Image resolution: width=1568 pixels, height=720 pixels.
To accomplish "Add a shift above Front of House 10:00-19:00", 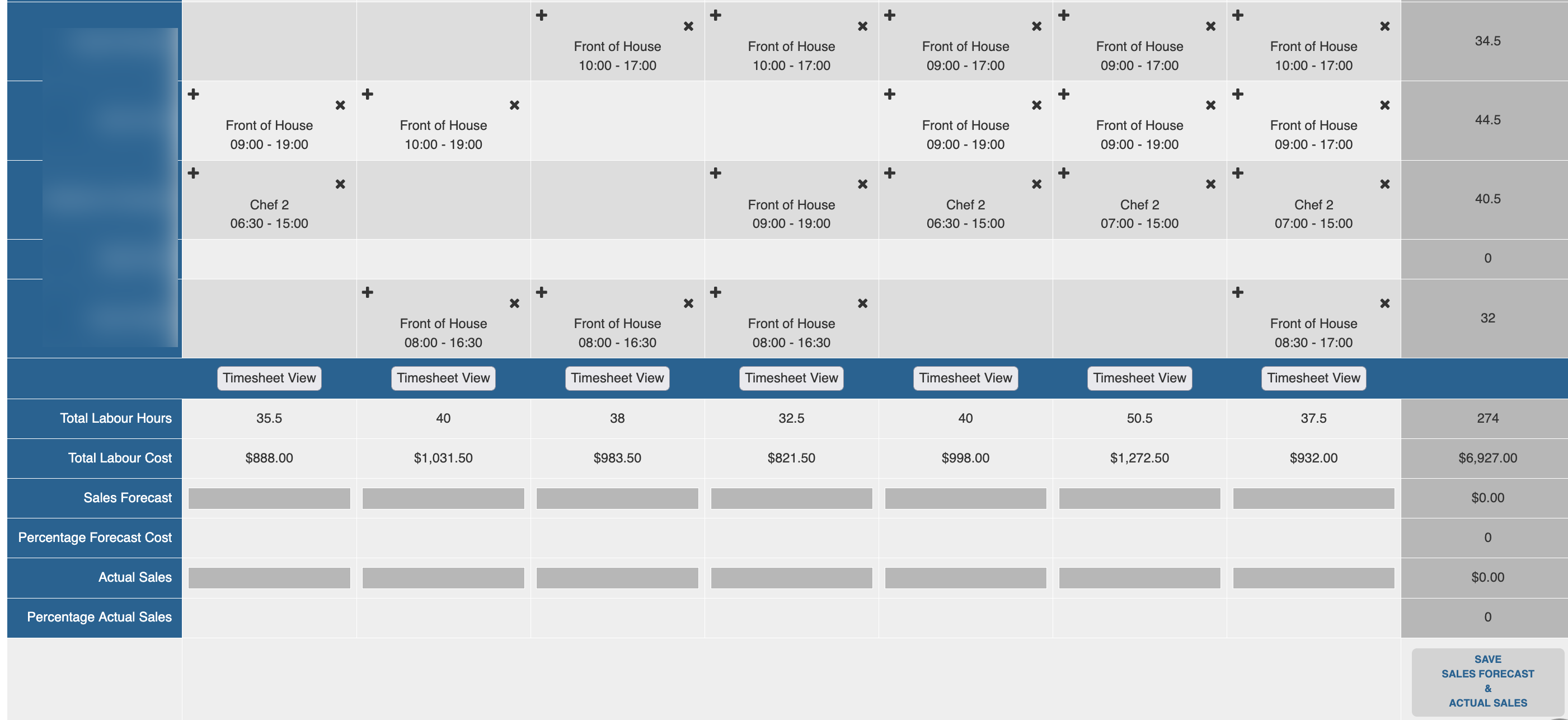I will 367,94.
